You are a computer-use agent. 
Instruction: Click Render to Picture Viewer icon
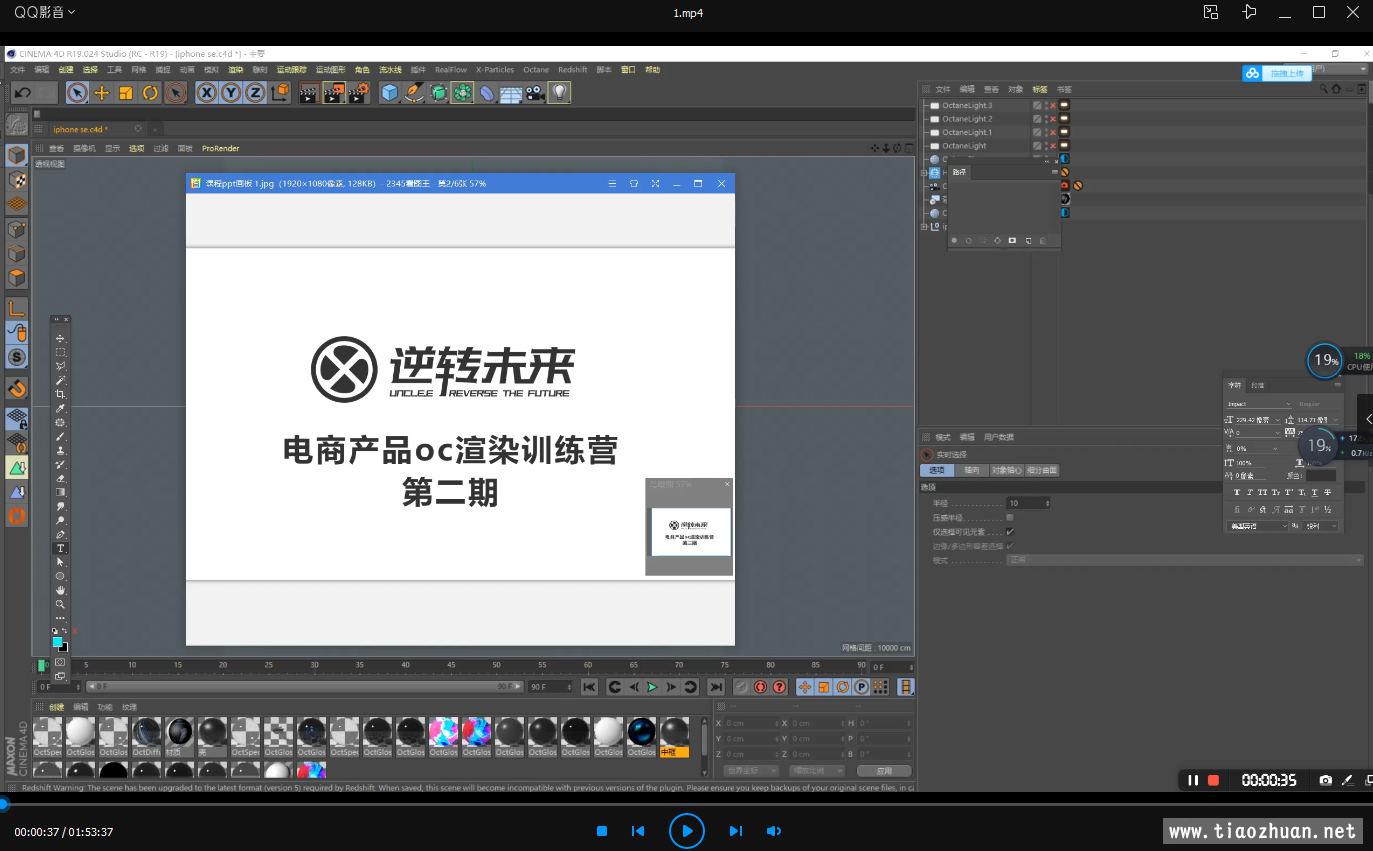(x=334, y=93)
